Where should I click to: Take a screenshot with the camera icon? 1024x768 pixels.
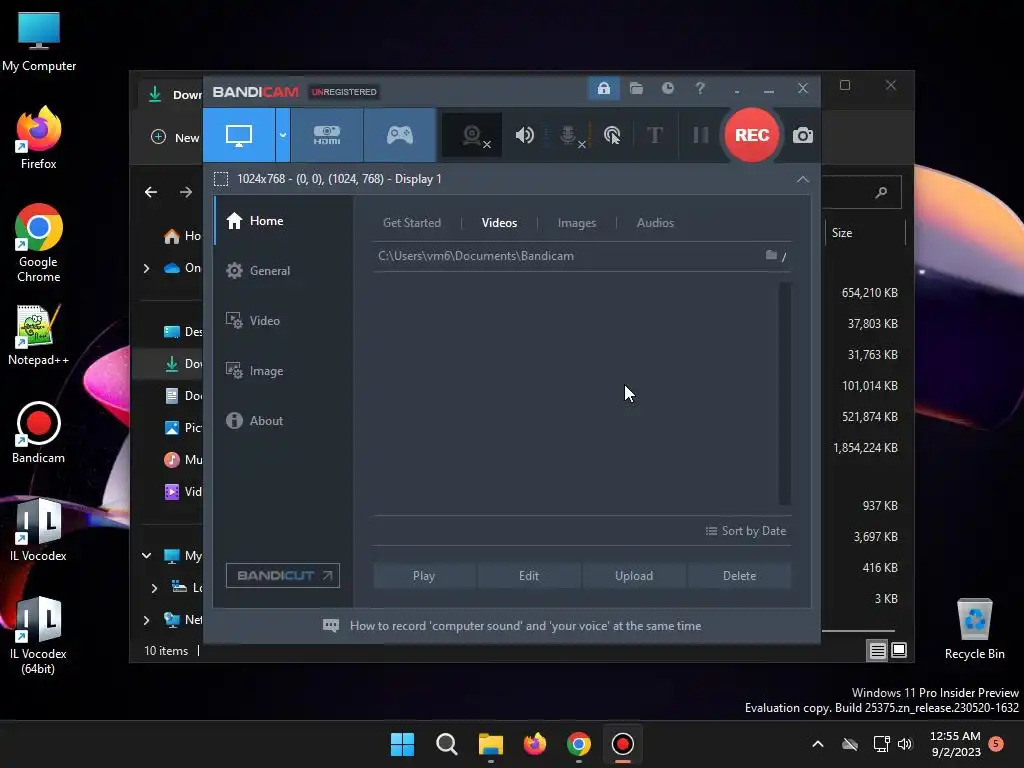[803, 135]
